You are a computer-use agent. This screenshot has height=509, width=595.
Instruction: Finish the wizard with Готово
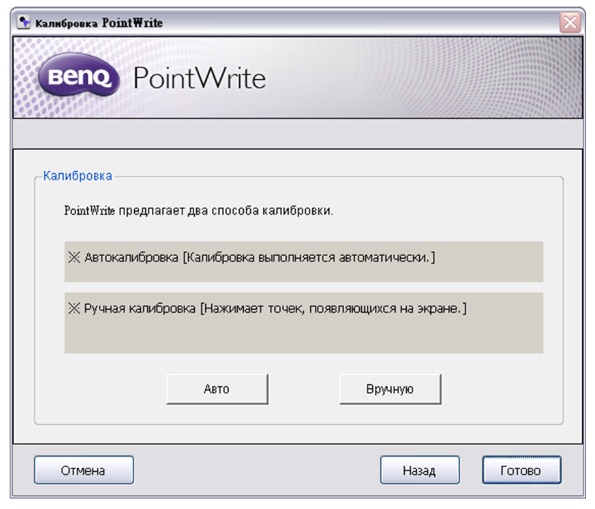click(x=521, y=470)
